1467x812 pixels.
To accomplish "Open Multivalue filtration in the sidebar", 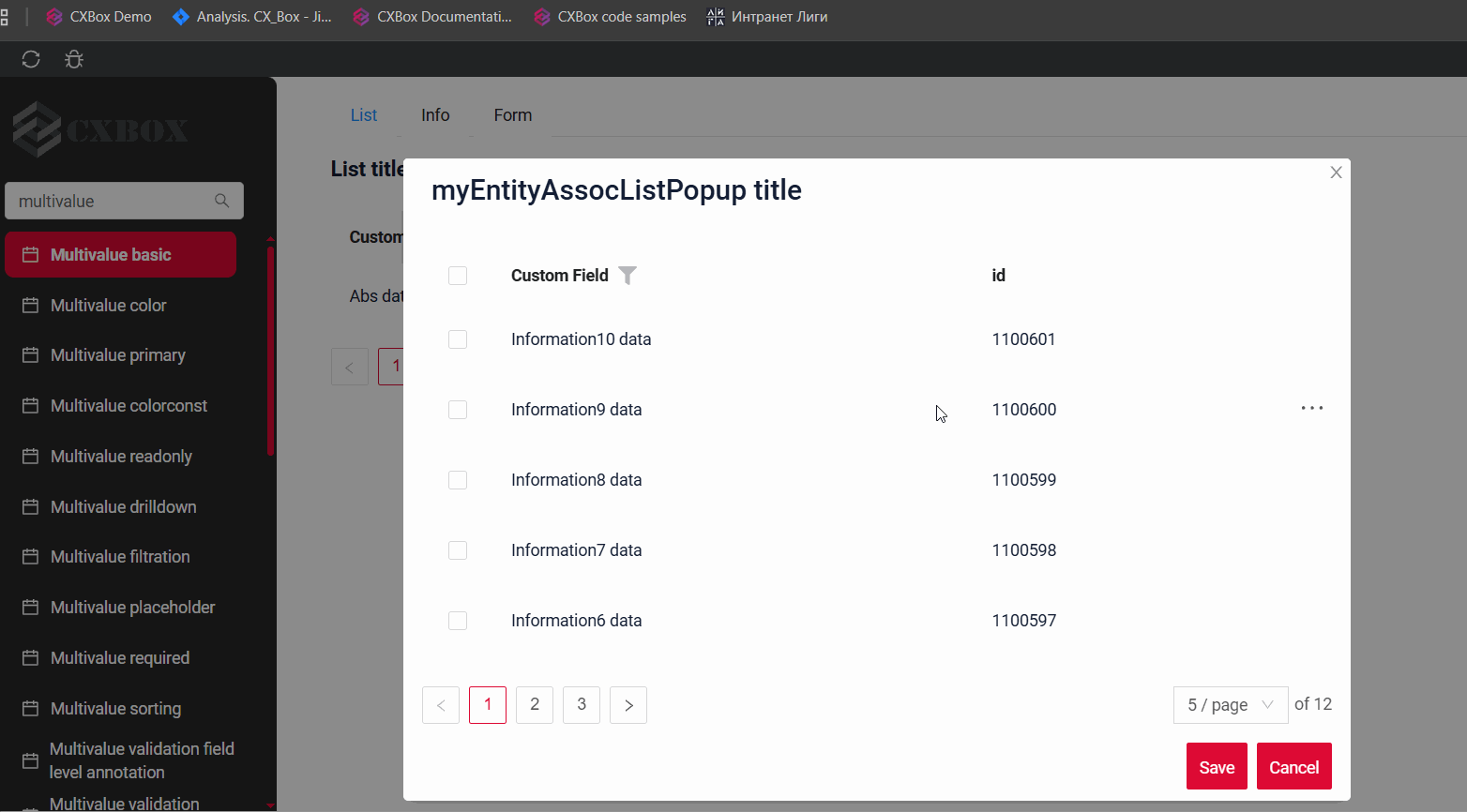I will point(120,557).
